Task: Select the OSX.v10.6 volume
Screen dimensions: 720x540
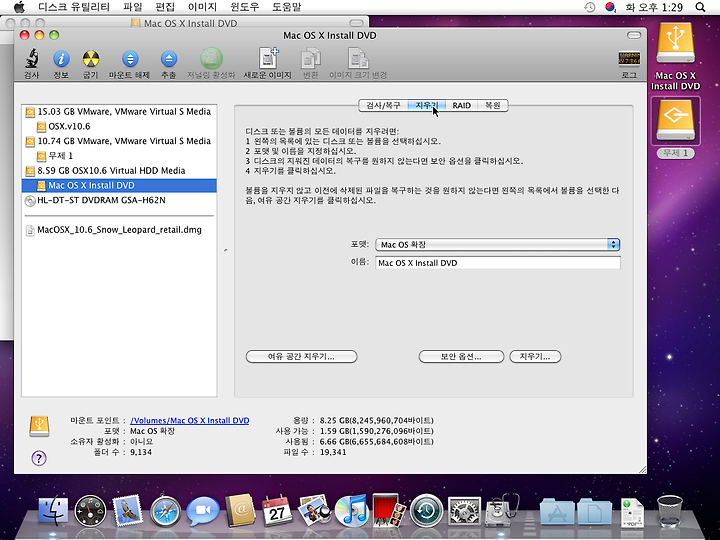Action: [119, 126]
